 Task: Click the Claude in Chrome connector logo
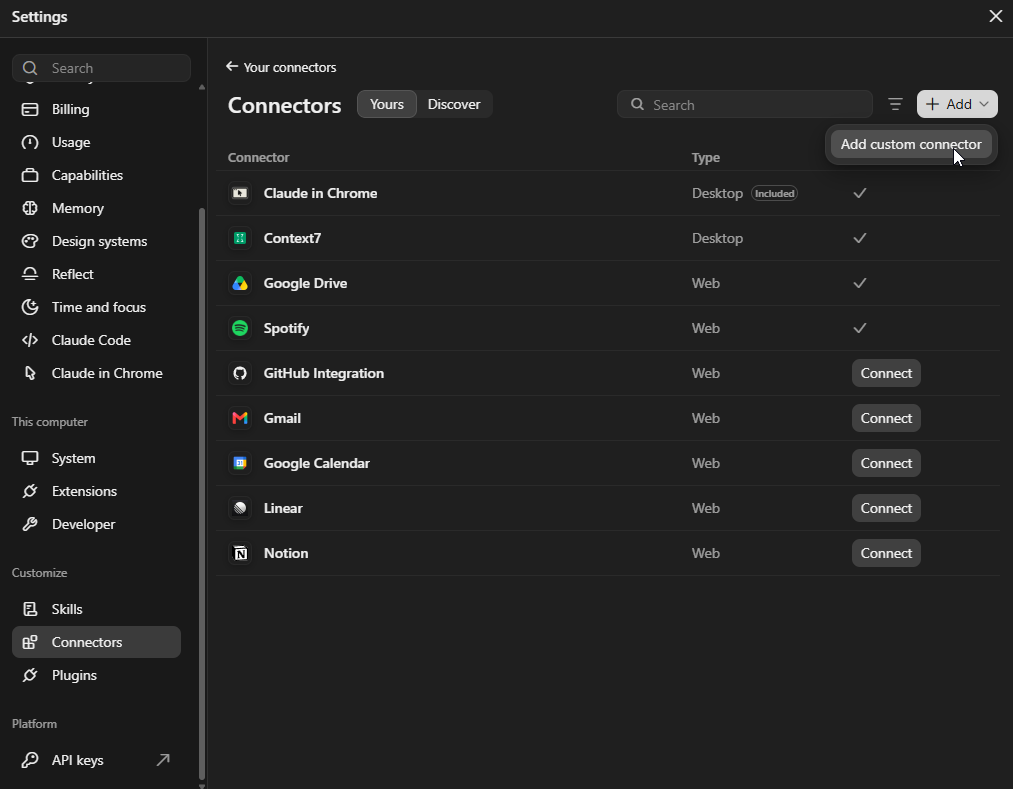pos(240,193)
